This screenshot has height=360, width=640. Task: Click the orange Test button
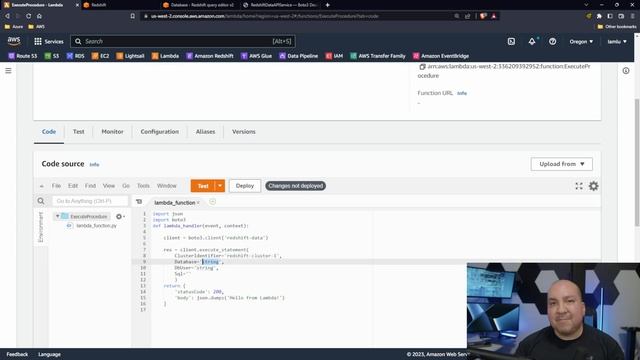coord(203,186)
